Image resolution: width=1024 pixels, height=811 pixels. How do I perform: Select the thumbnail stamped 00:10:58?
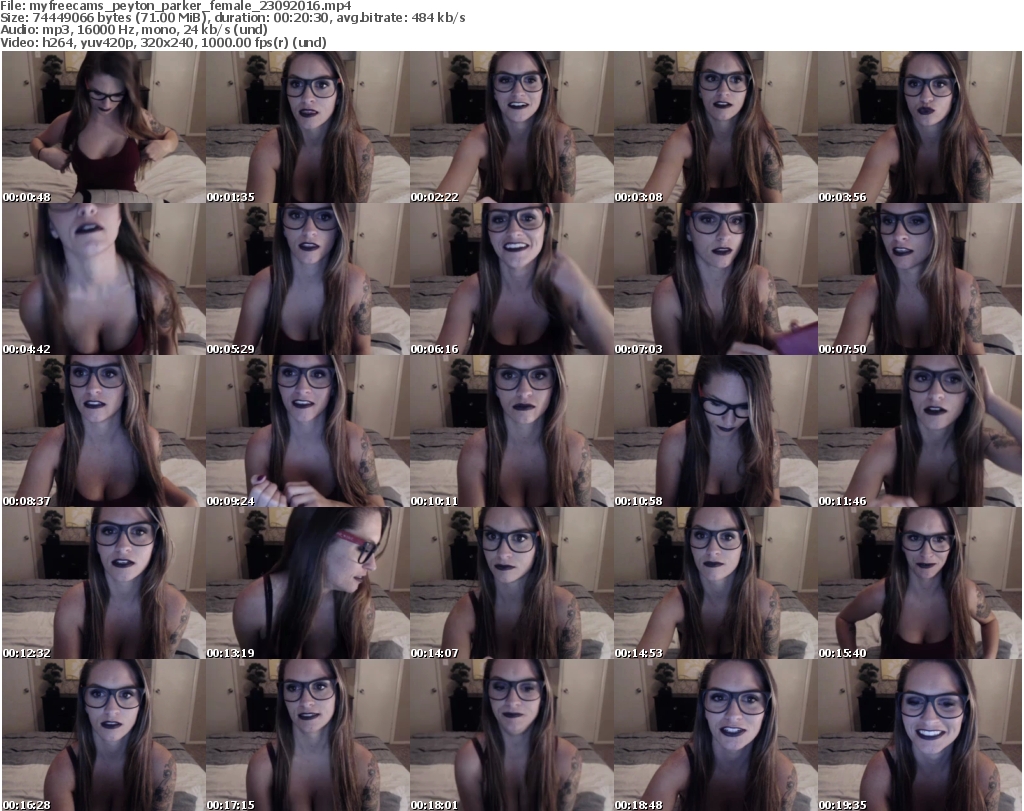[716, 432]
